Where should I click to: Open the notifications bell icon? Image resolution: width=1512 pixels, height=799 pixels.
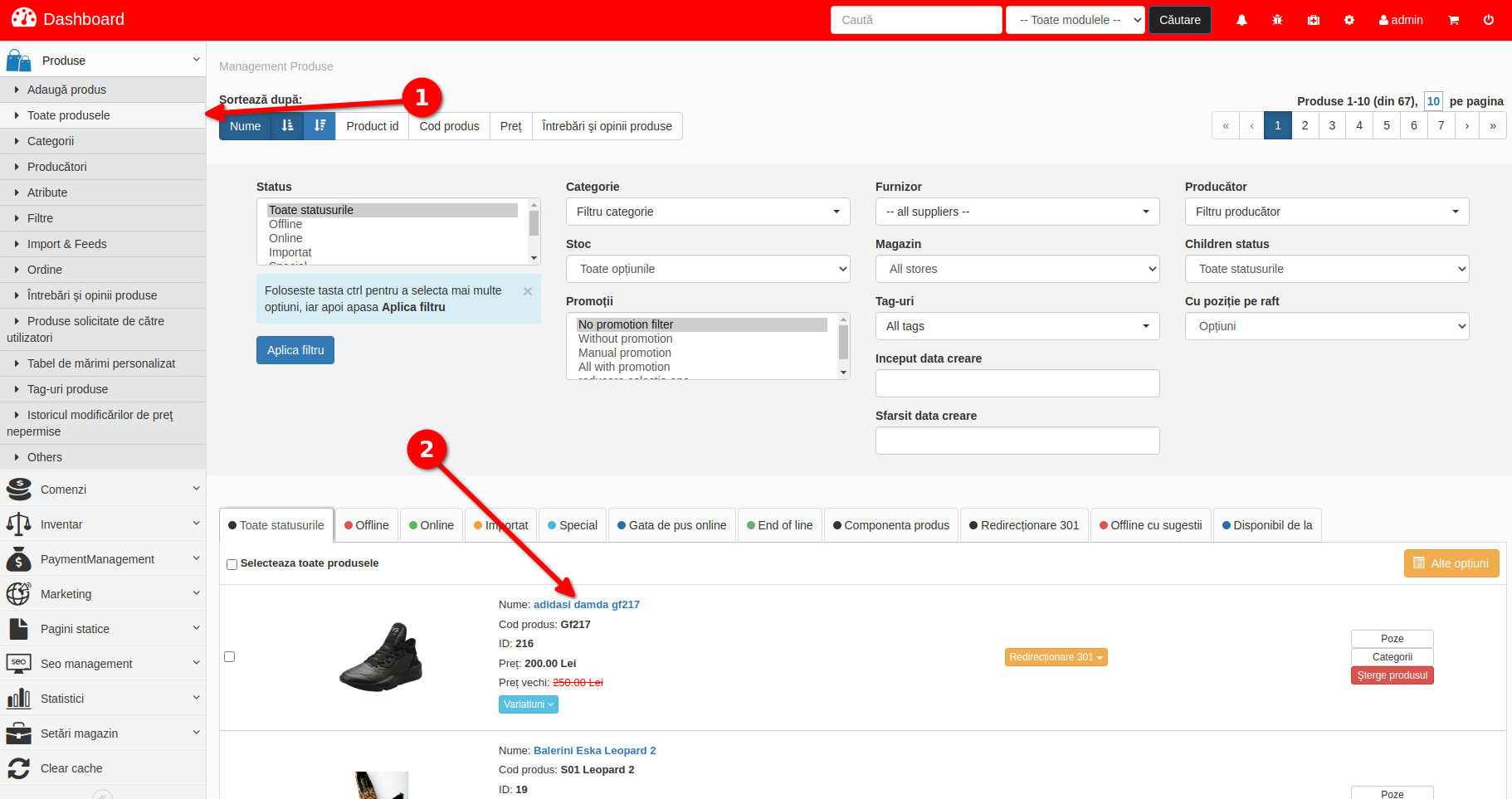pos(1241,20)
